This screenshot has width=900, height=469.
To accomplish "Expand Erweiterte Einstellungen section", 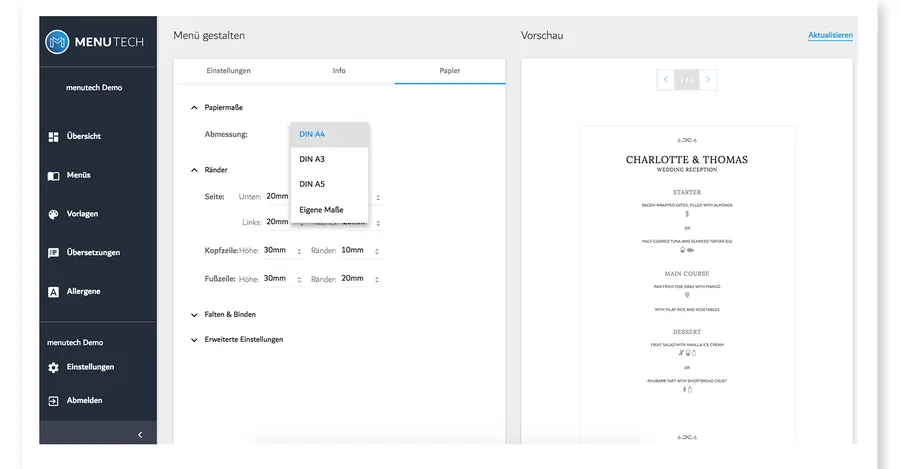I will click(194, 339).
